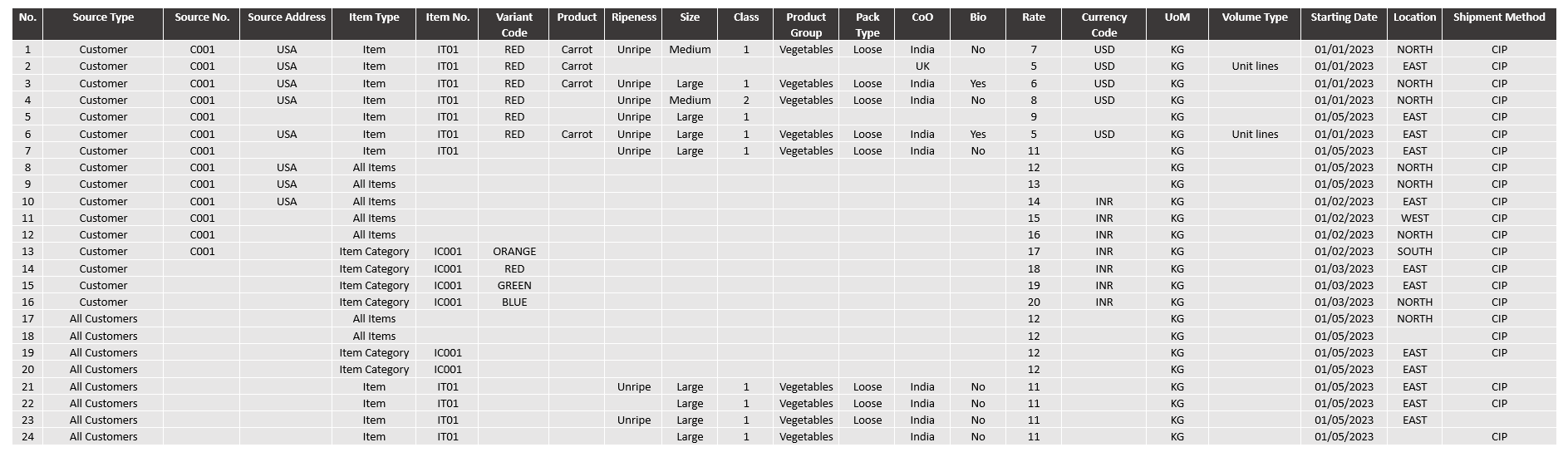Image resolution: width=1568 pixels, height=457 pixels.
Task: Select the Pack Type column header
Action: point(867,25)
